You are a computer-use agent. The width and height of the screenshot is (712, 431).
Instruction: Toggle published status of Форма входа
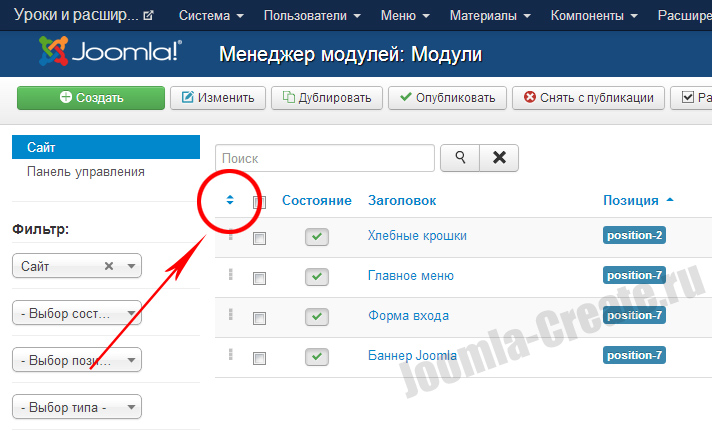[317, 317]
